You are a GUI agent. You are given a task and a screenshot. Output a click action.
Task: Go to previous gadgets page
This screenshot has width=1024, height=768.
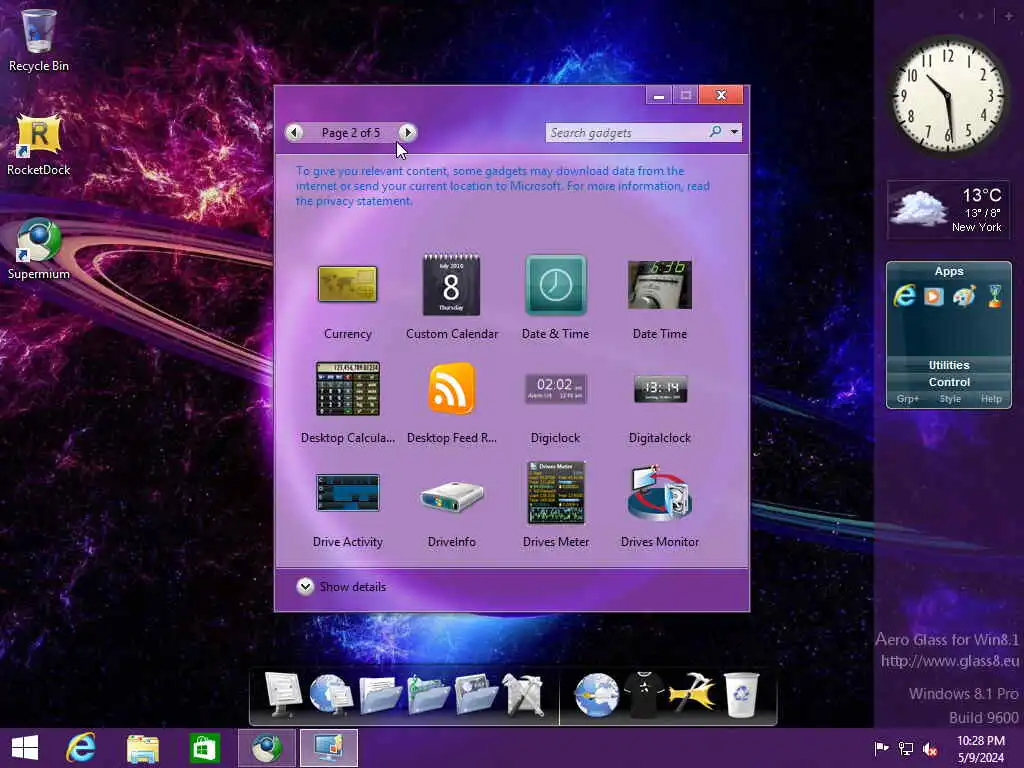(x=295, y=133)
